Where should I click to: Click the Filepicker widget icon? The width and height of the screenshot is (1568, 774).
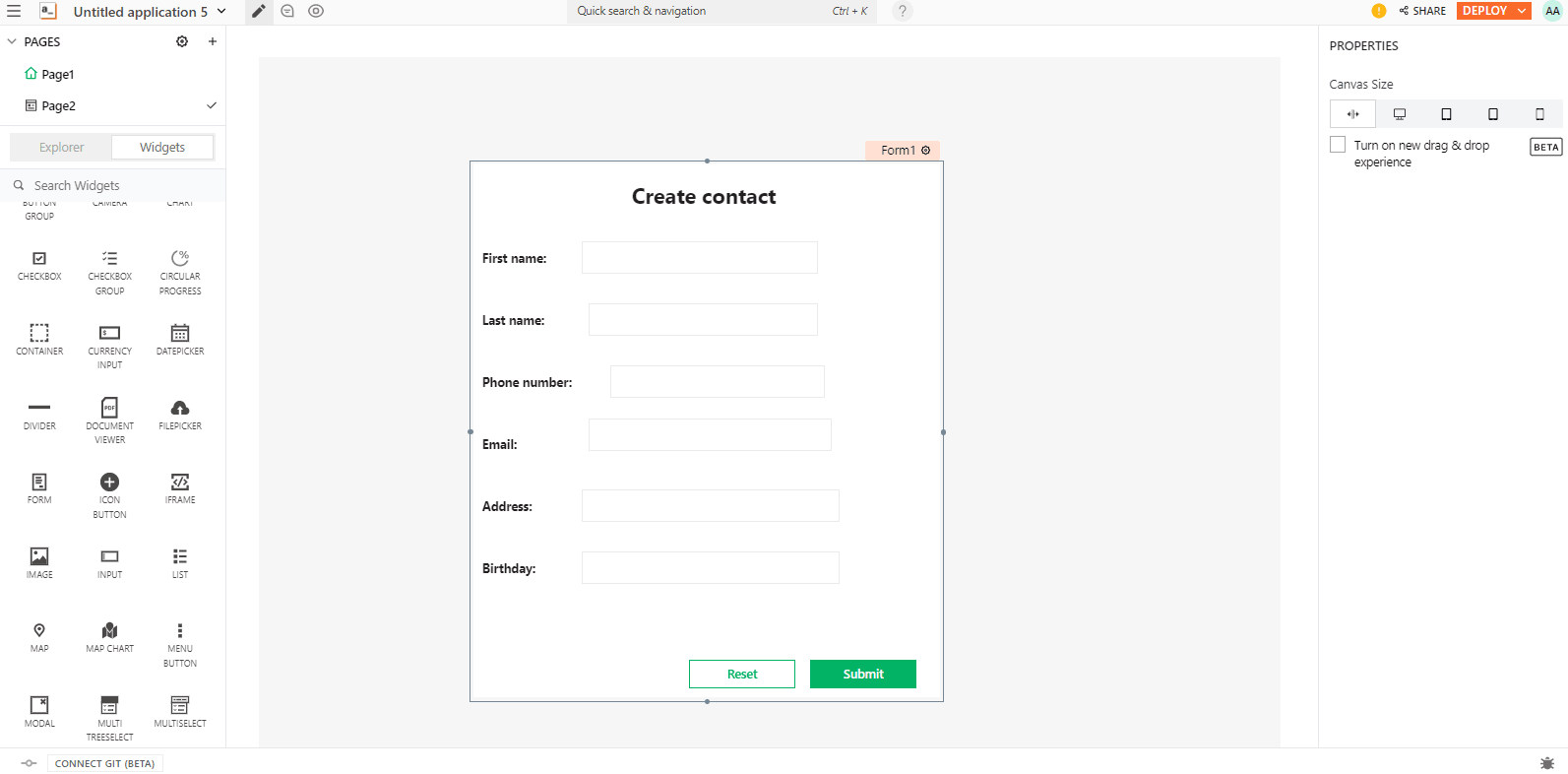tap(180, 409)
